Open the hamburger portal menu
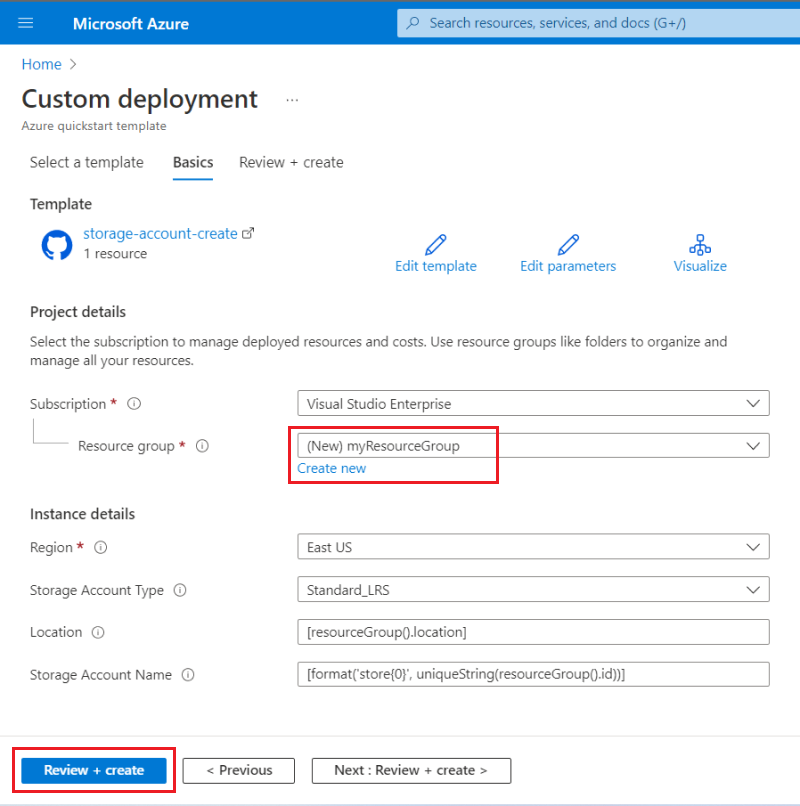The height and width of the screenshot is (806, 800). tap(26, 23)
